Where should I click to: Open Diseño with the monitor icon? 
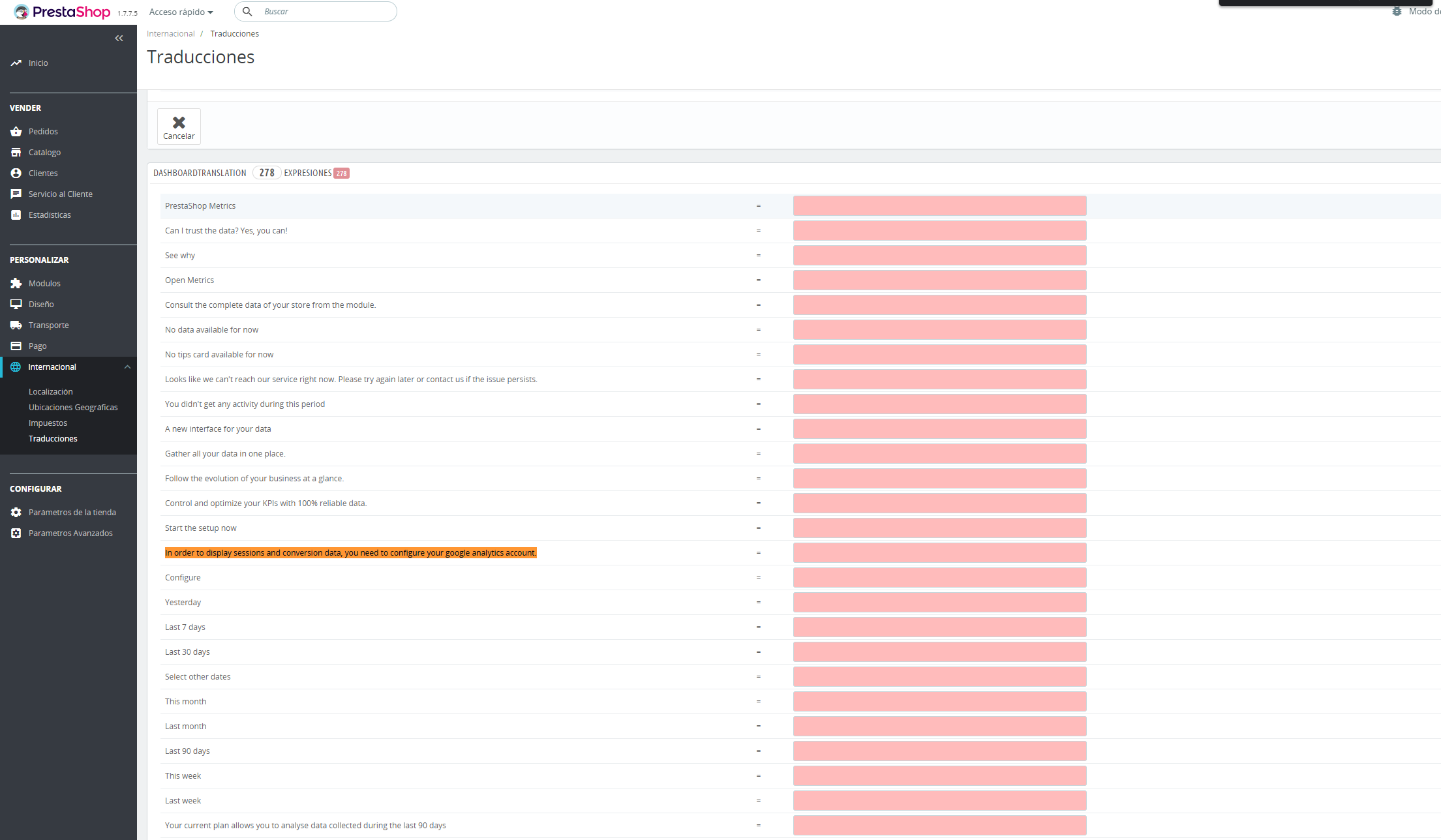click(x=16, y=304)
